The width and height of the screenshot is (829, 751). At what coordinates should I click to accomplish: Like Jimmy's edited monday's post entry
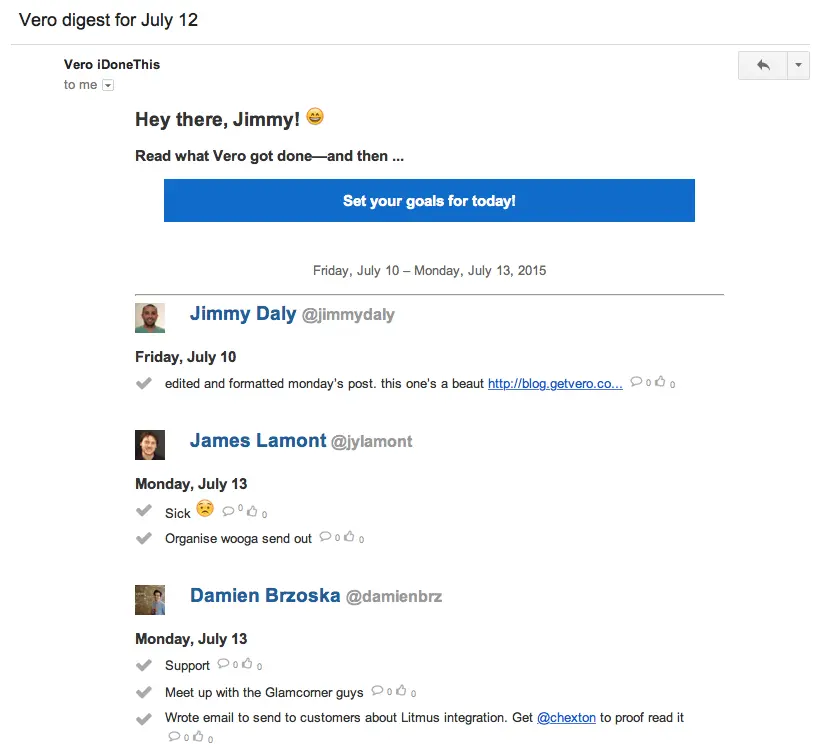click(x=660, y=382)
